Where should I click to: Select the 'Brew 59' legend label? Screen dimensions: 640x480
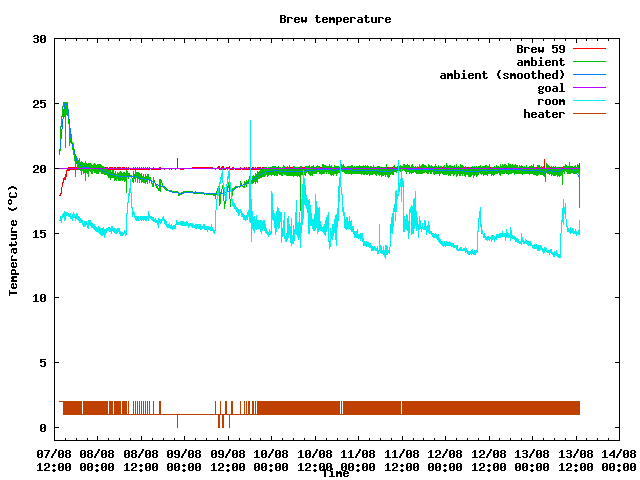[541, 49]
